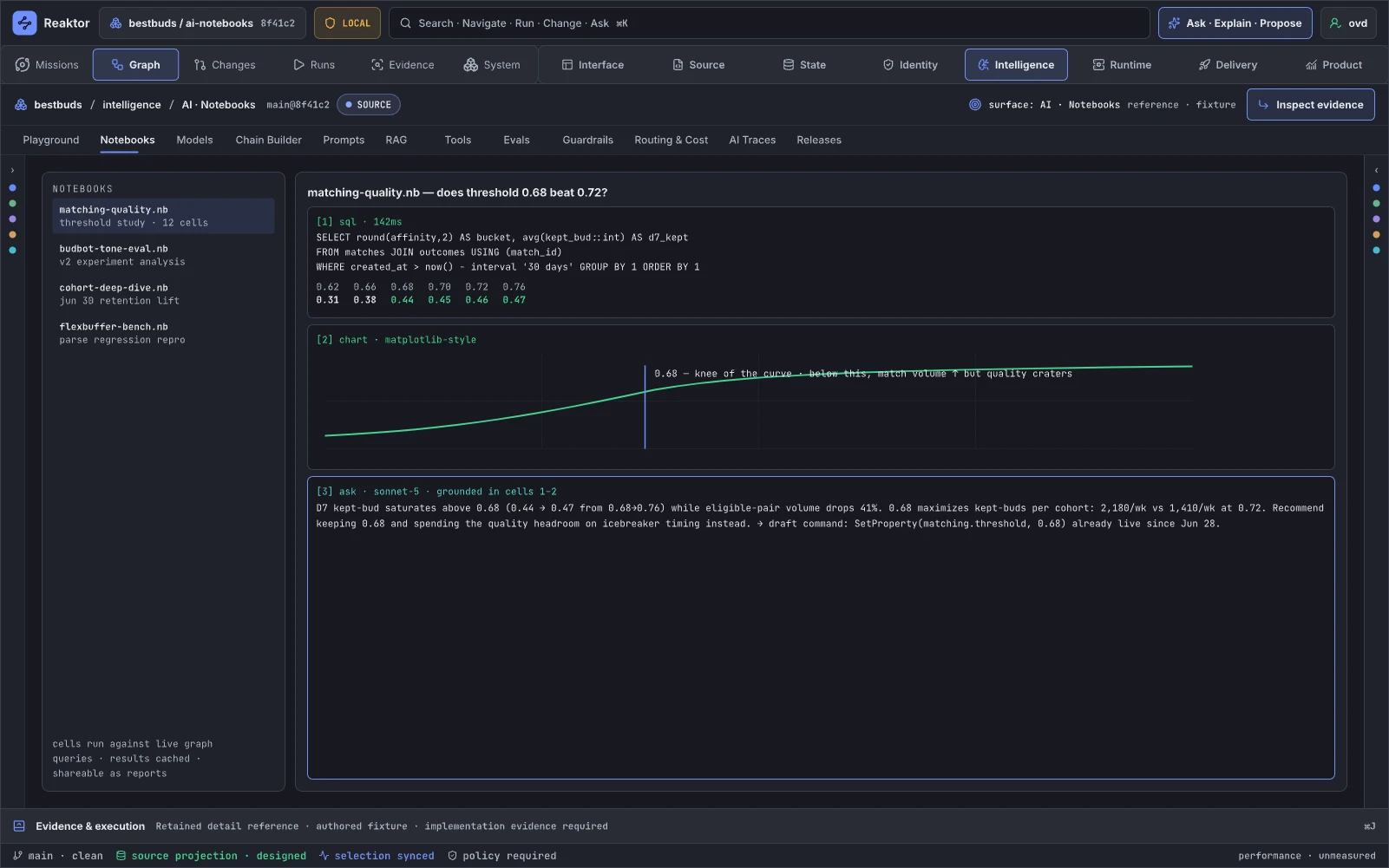Select the State surface

[804, 65]
